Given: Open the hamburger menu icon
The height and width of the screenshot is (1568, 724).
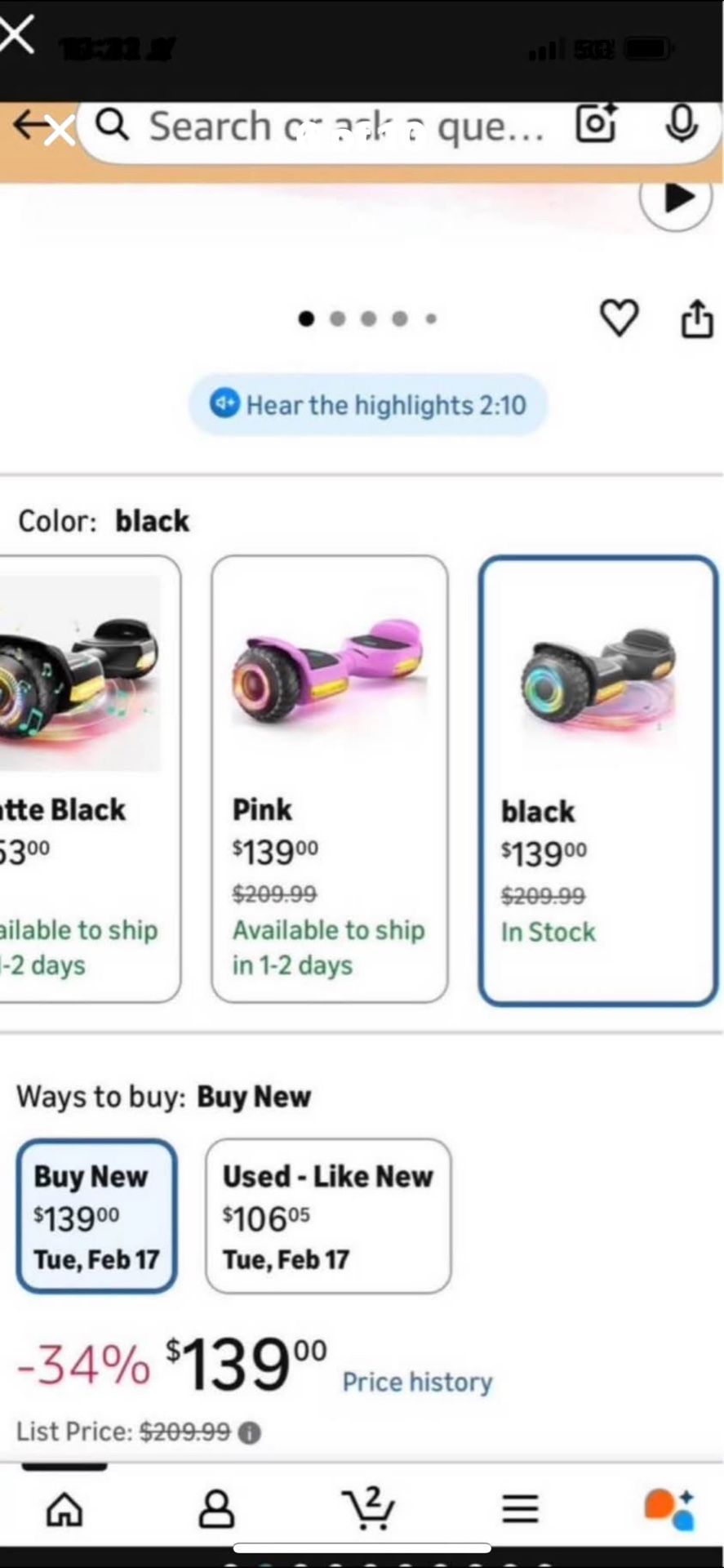Looking at the screenshot, I should pos(520,1508).
